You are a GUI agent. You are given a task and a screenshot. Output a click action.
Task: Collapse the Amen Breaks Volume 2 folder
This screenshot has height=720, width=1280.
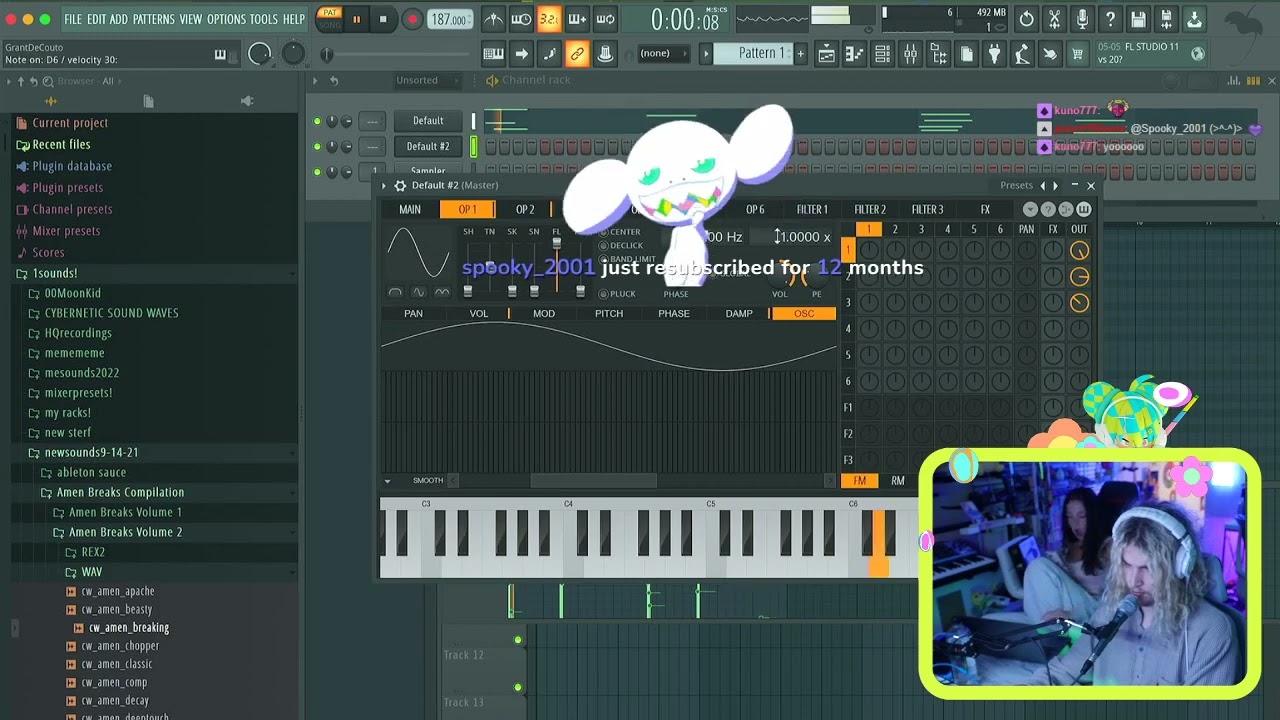[x=125, y=532]
